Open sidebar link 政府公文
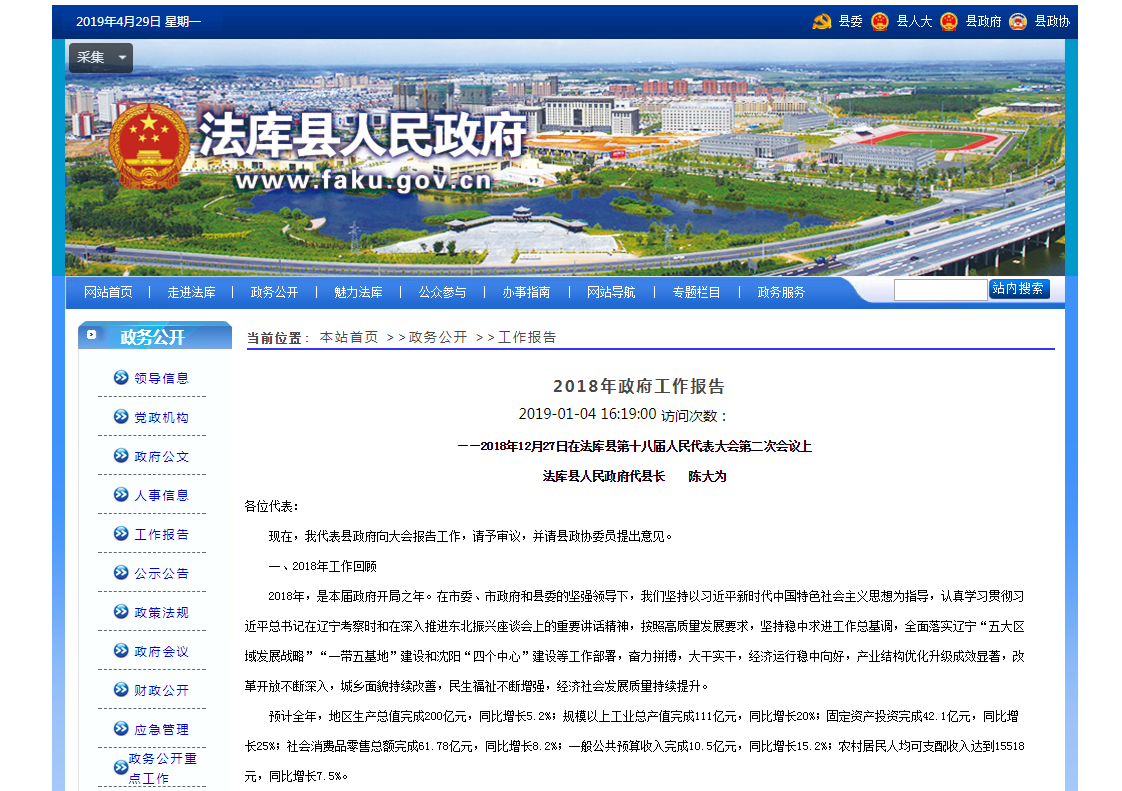 click(x=162, y=456)
